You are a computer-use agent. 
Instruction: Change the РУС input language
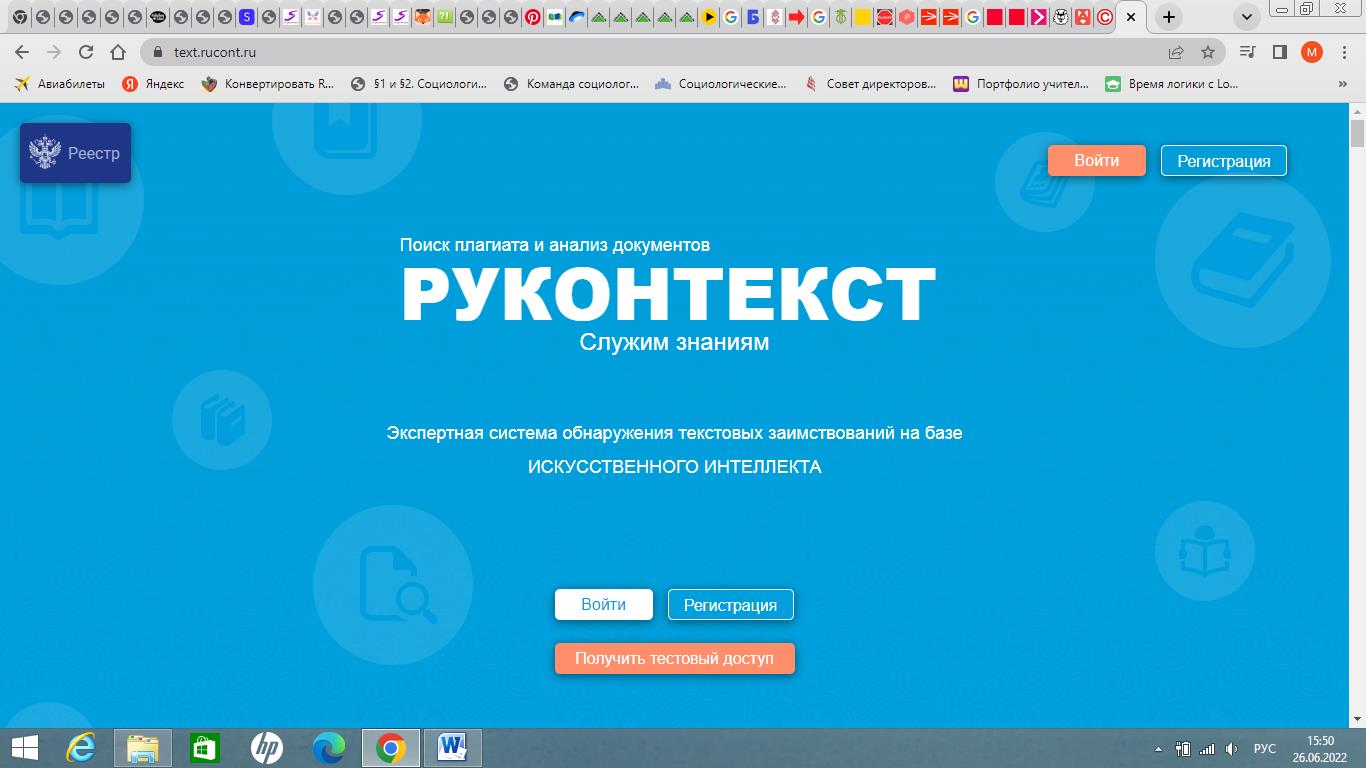coord(1264,749)
